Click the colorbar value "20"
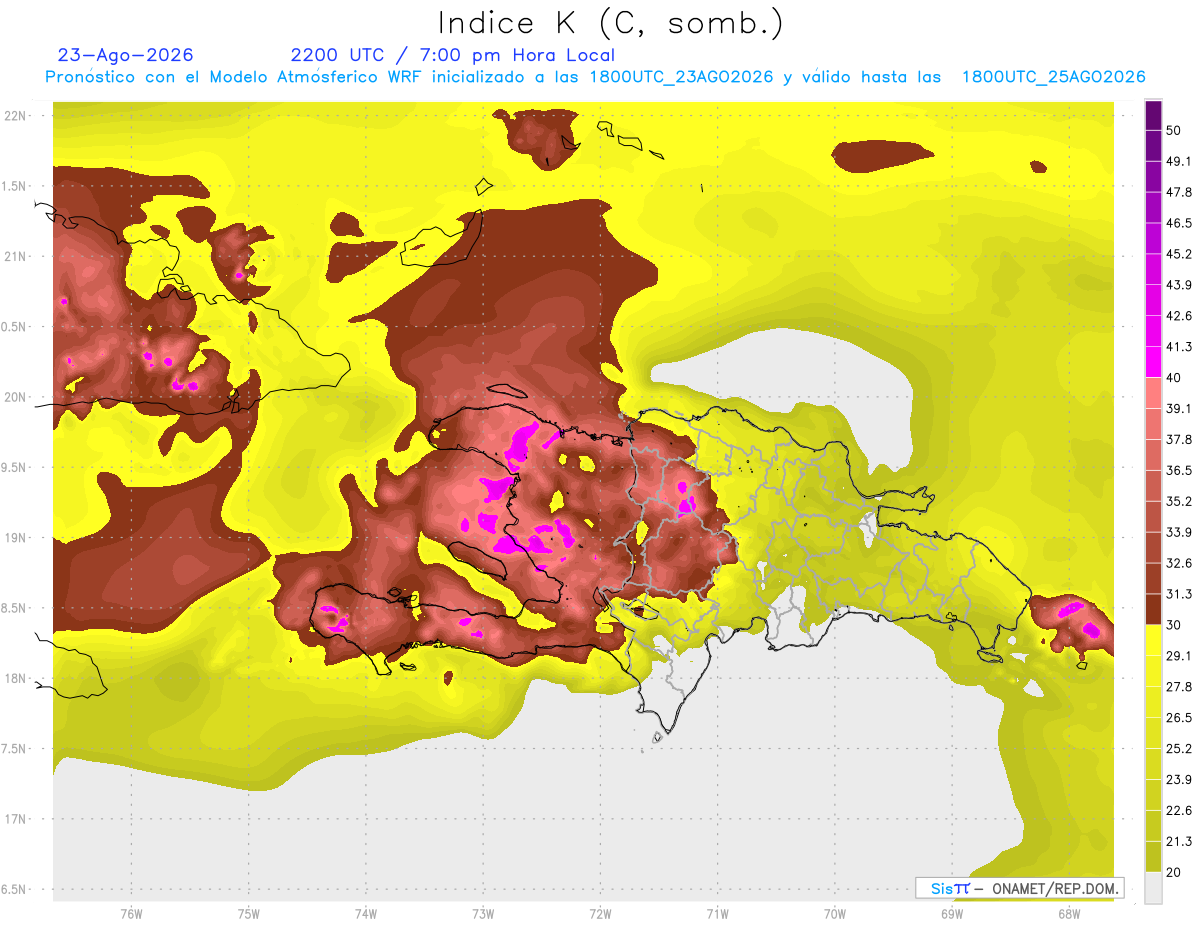The height and width of the screenshot is (927, 1200). pos(1174,872)
